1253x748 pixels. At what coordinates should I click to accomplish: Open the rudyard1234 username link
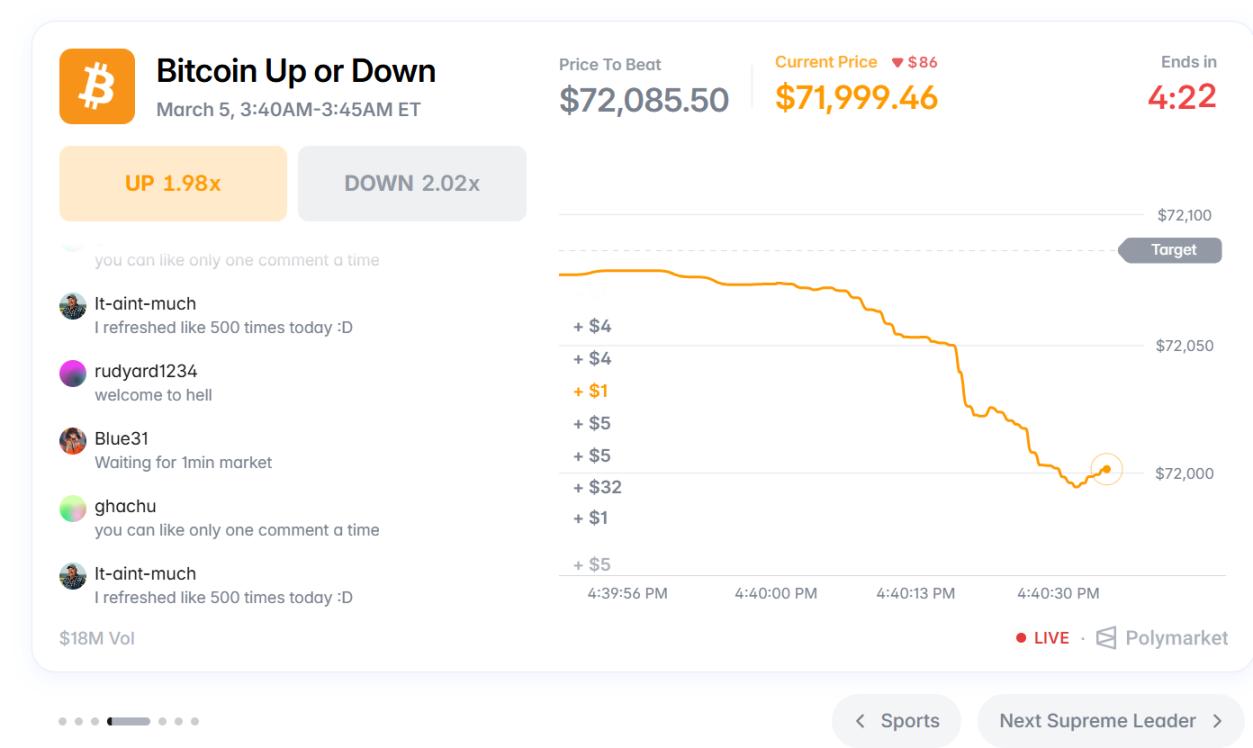(146, 371)
